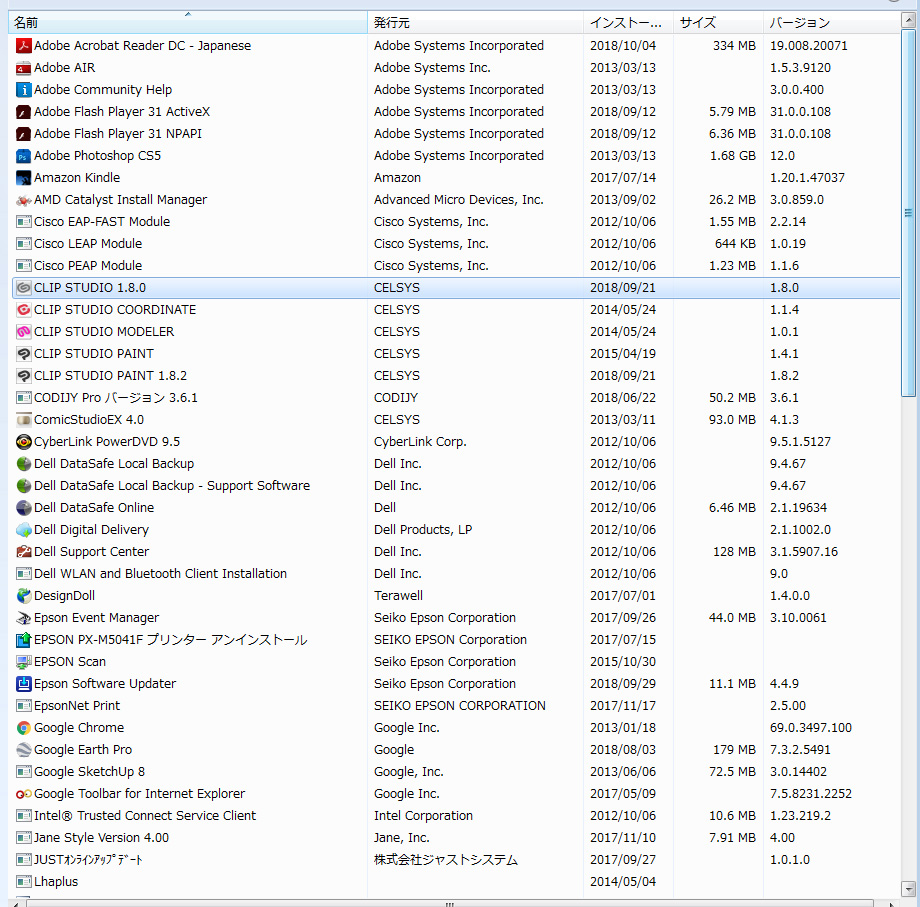
Task: Sort by 発行元 publisher column header
Action: click(x=475, y=23)
